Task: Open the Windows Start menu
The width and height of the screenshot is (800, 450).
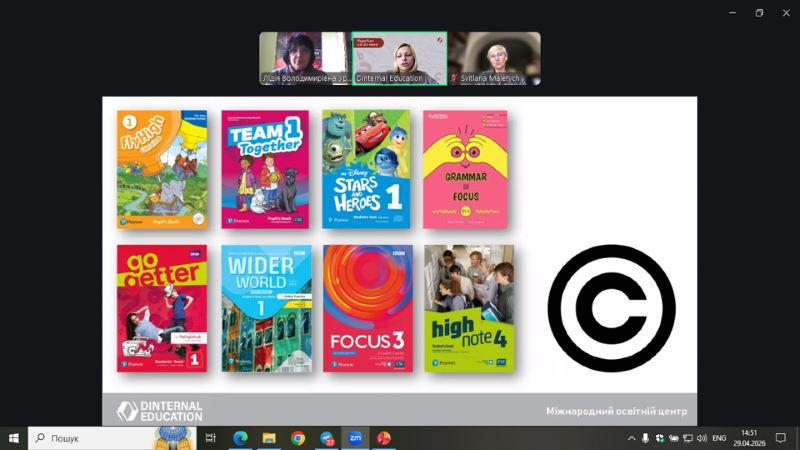Action: point(14,438)
